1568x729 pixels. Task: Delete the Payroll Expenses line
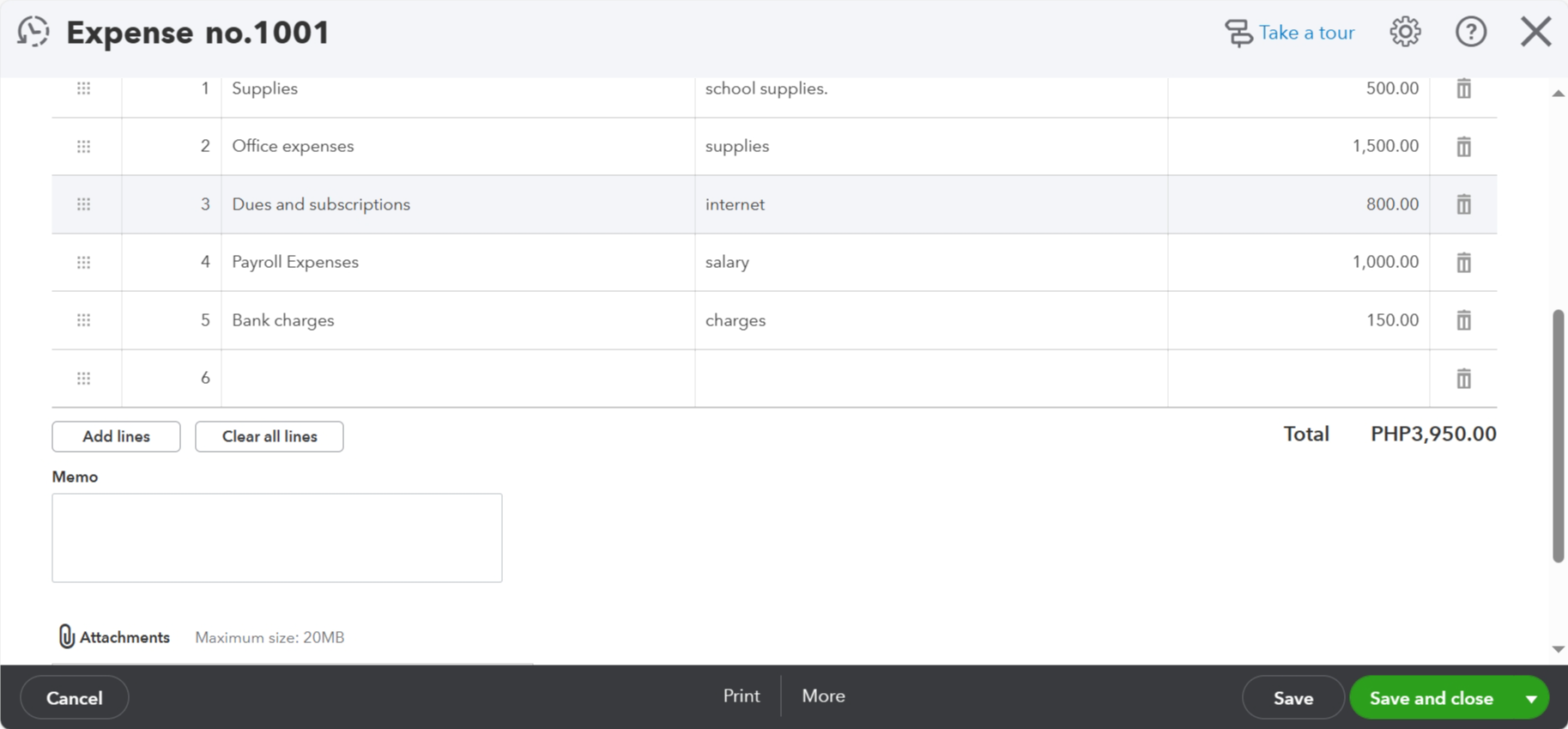click(x=1463, y=263)
